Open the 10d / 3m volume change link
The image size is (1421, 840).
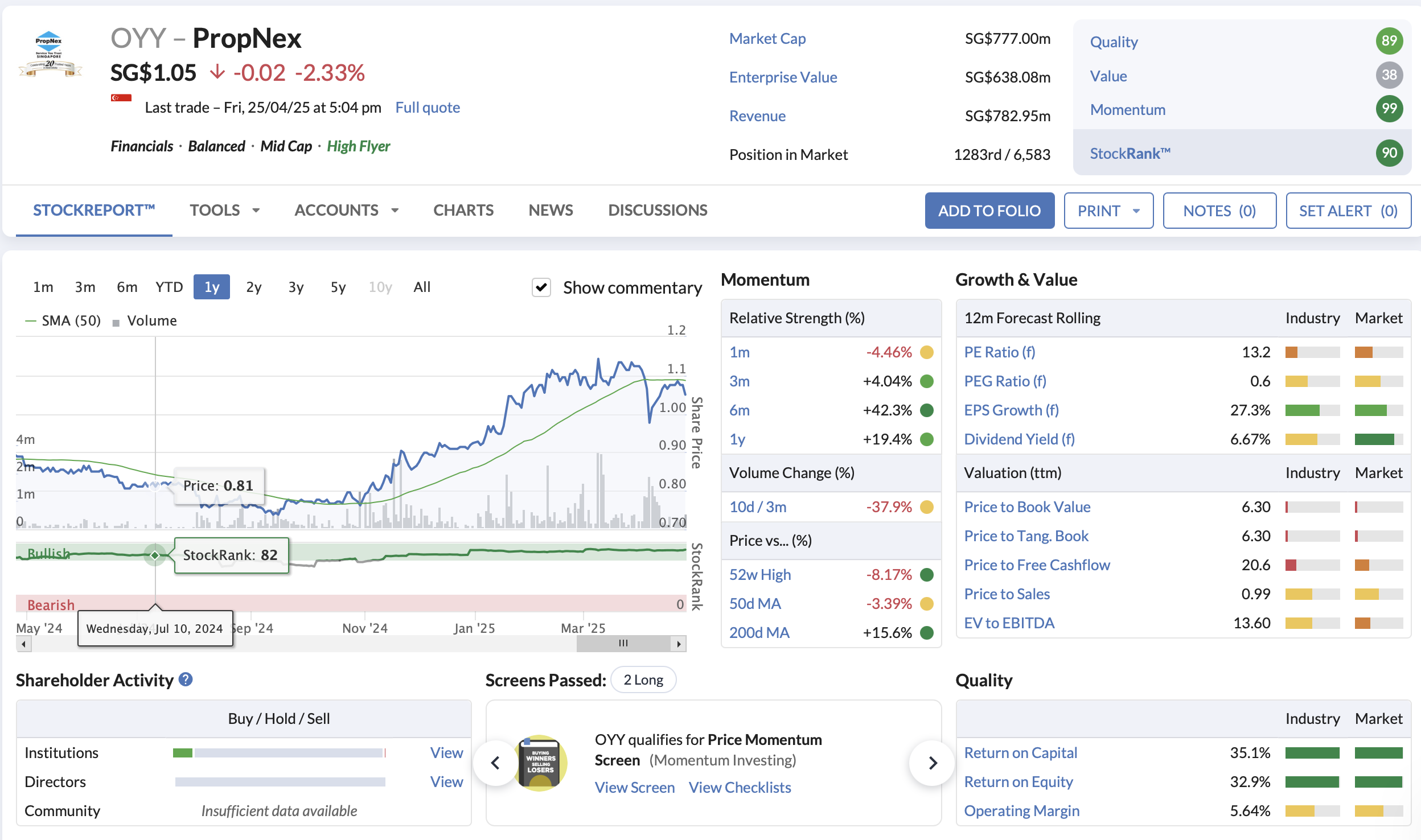758,507
